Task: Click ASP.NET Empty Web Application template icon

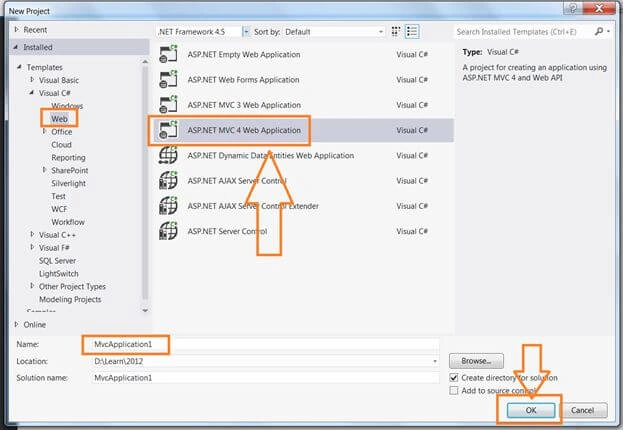Action: [168, 54]
